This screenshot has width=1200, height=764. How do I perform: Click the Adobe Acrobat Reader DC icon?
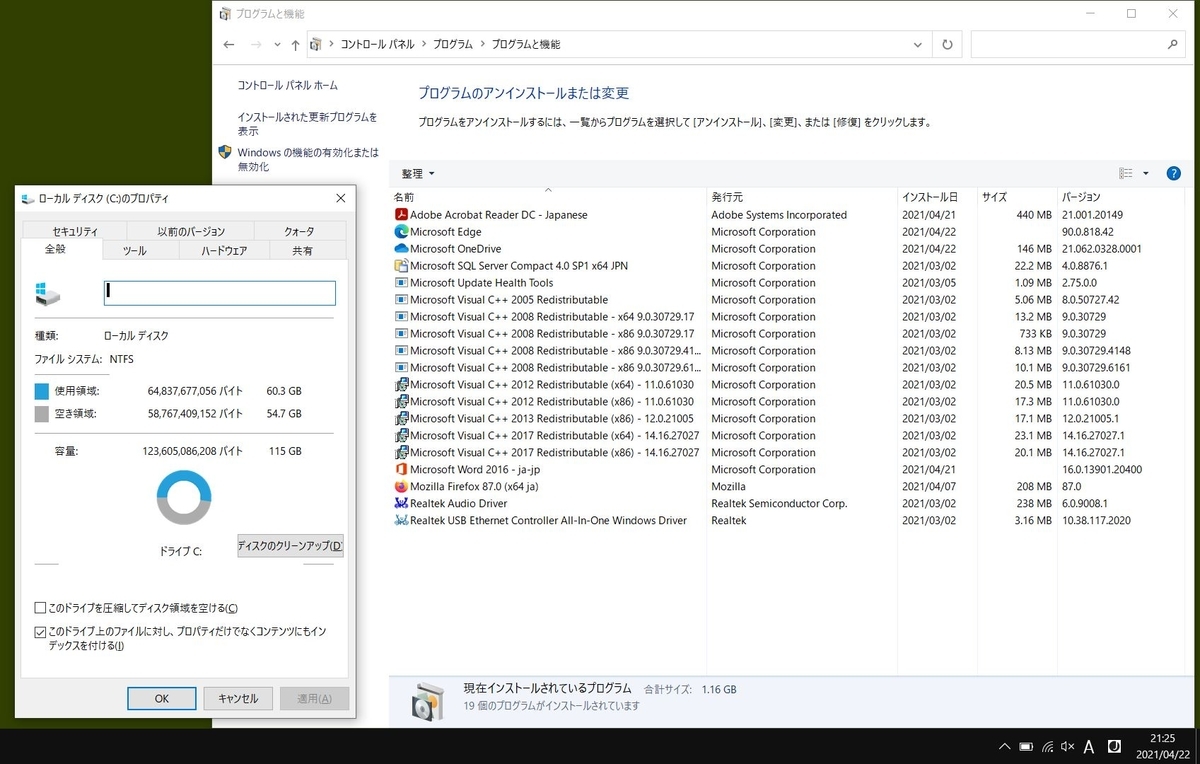[x=401, y=215]
